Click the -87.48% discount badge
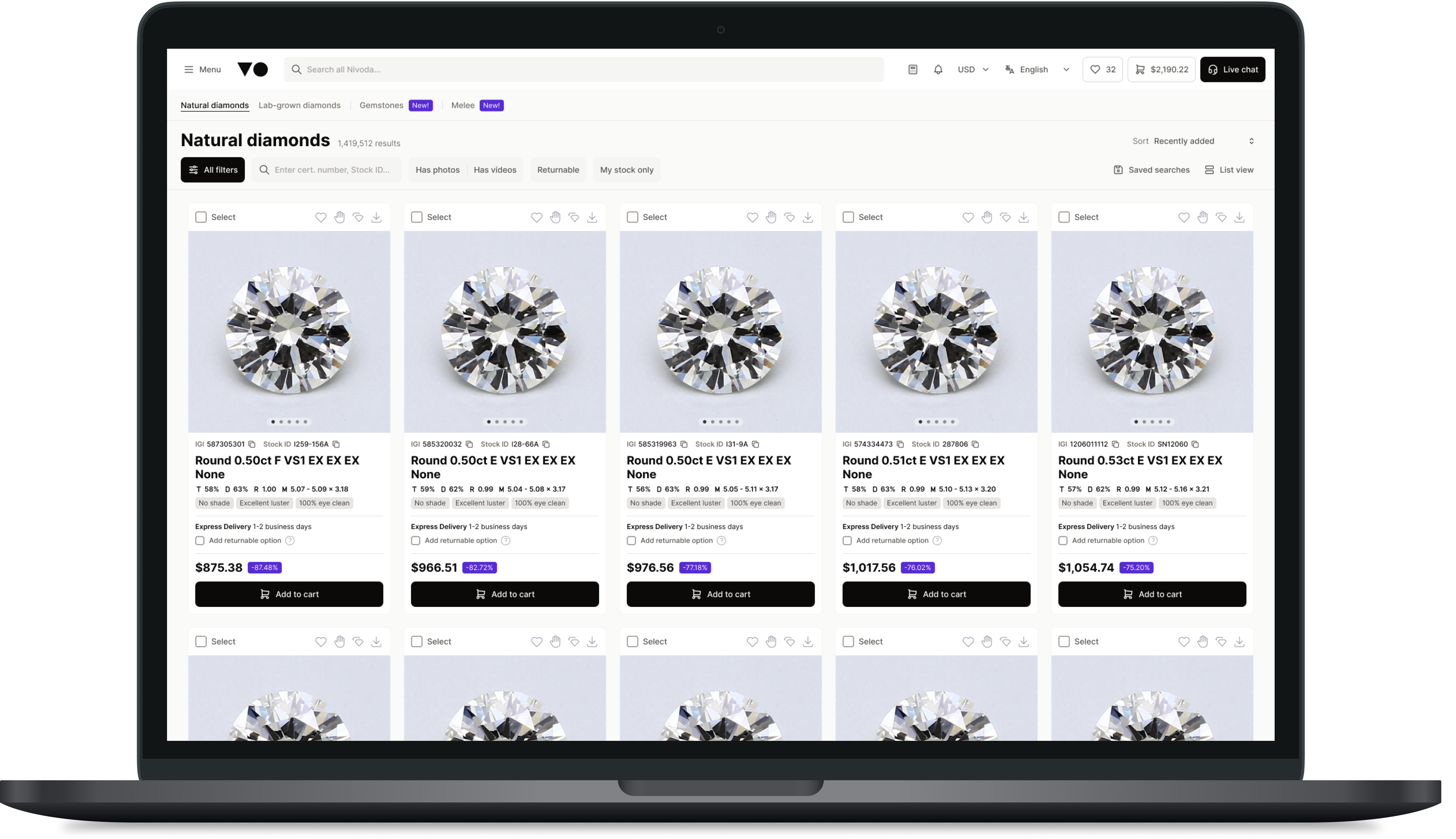The width and height of the screenshot is (1456, 839). [265, 567]
